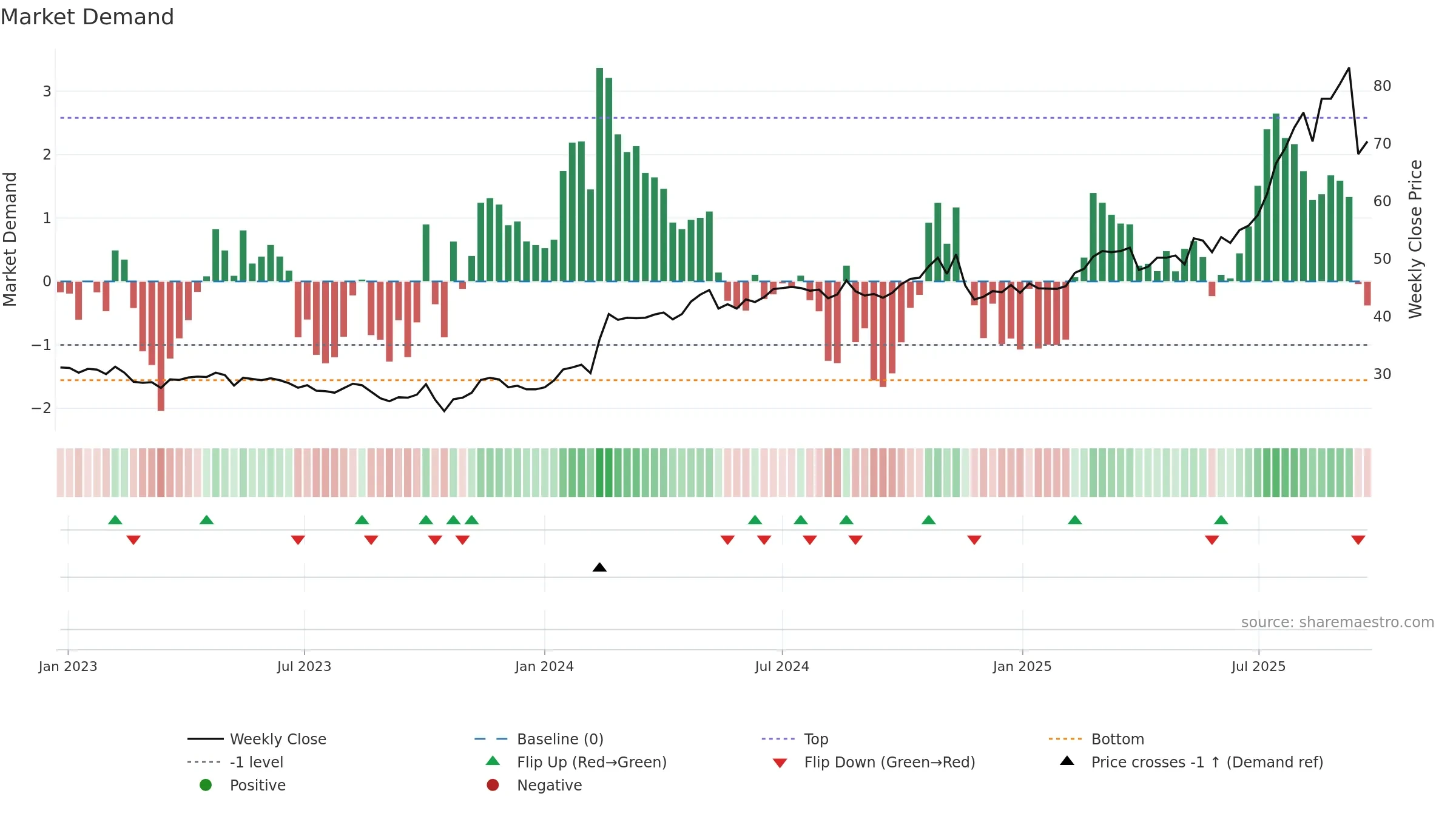Click the last red Flip Down marker in 2025

tap(1358, 540)
